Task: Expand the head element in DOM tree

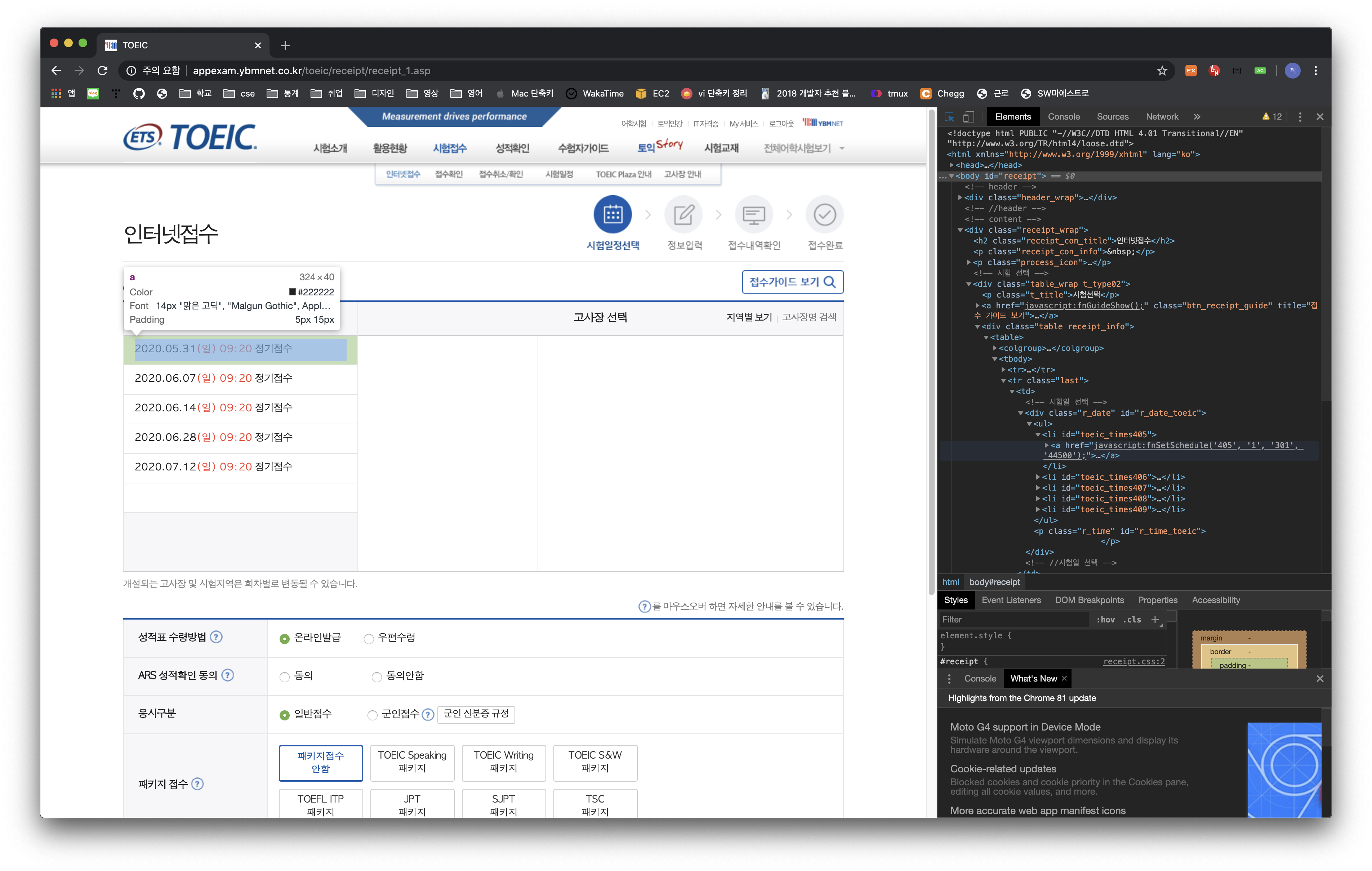Action: [x=952, y=165]
